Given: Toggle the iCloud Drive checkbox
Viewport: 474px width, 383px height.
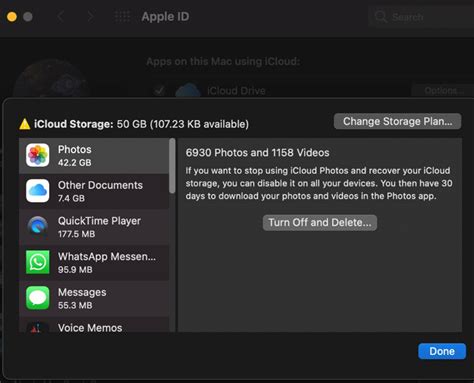Looking at the screenshot, I should tap(159, 90).
